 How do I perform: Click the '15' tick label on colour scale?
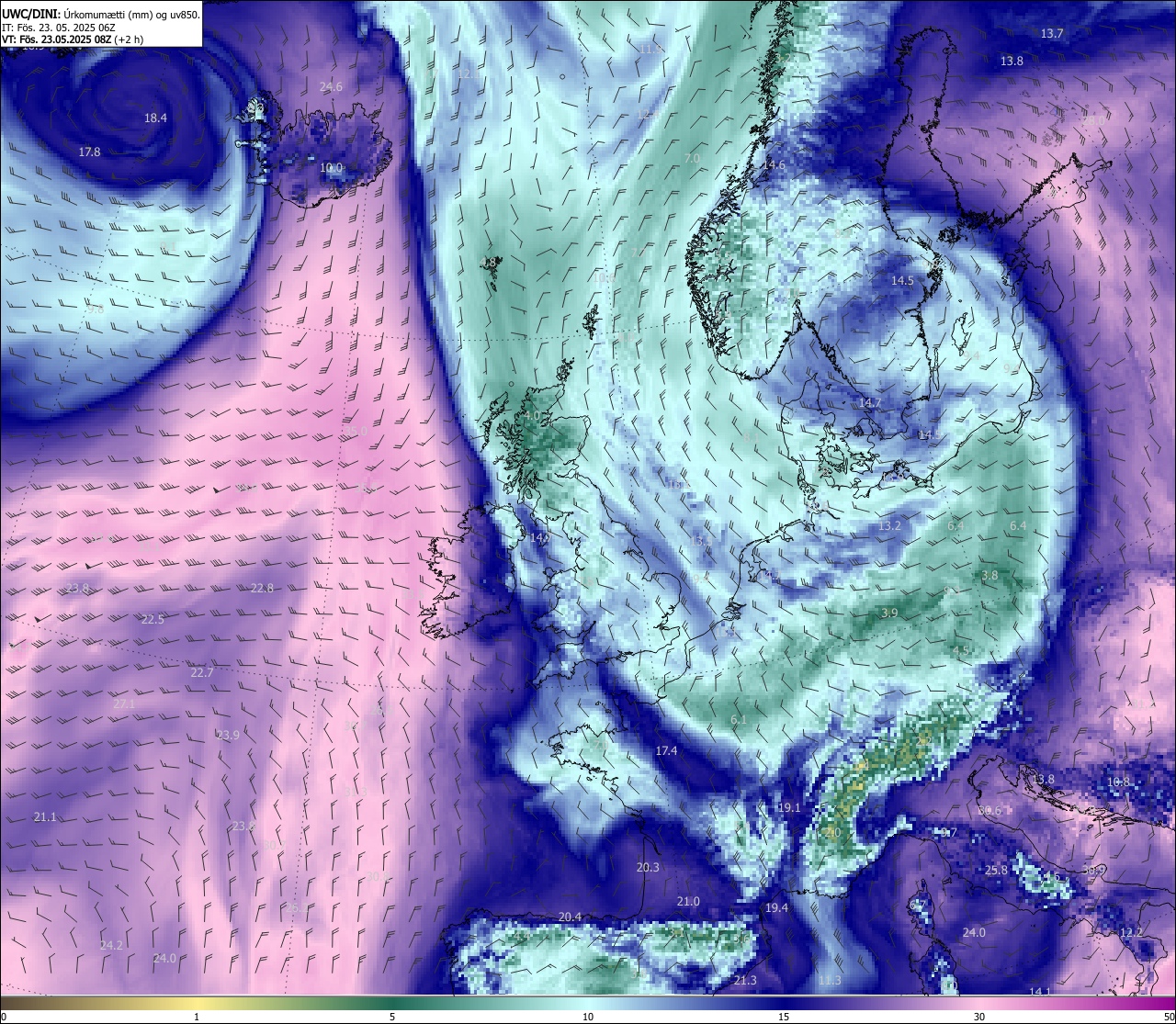[784, 1017]
